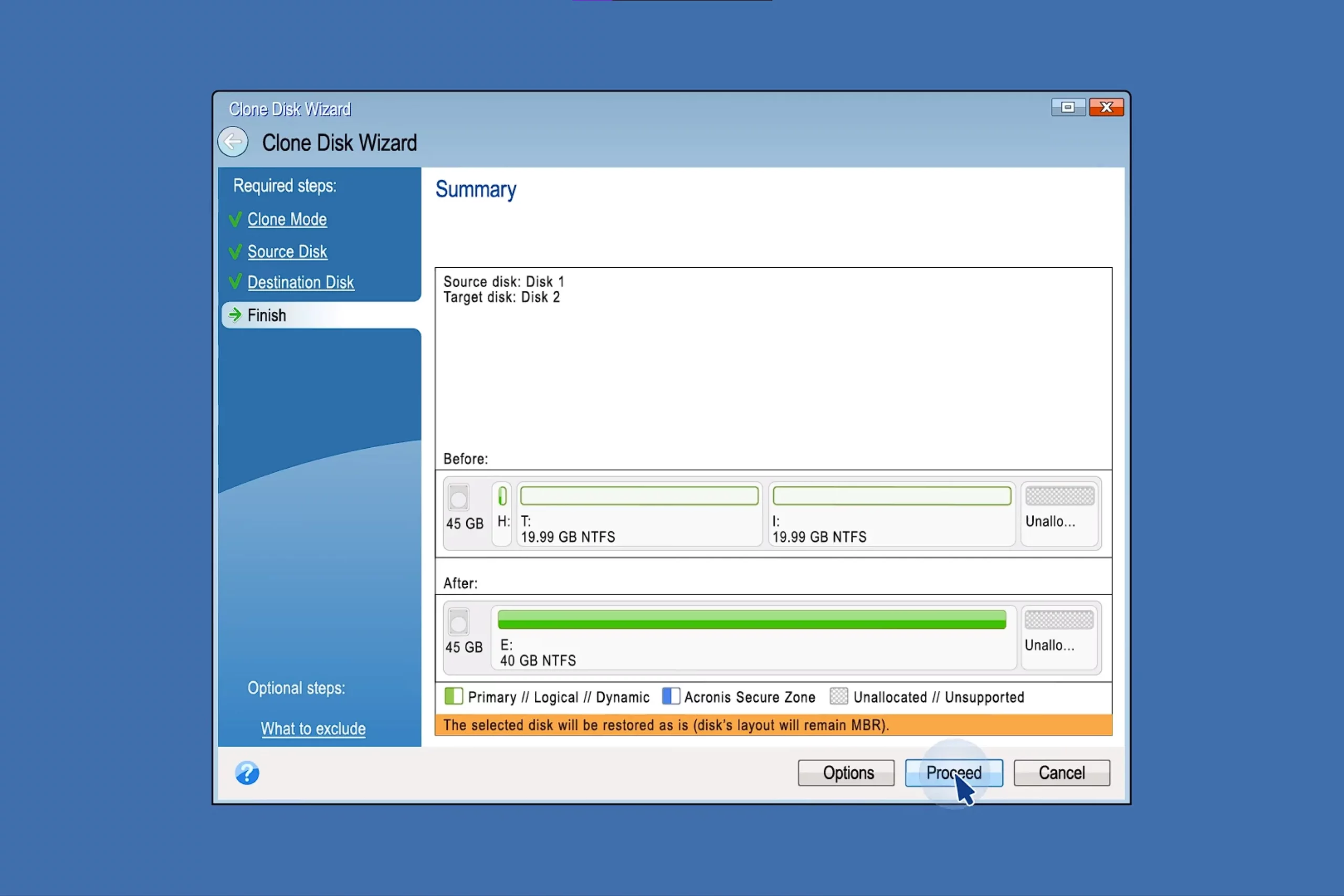Click the green checkmark beside Clone Mode

point(235,219)
